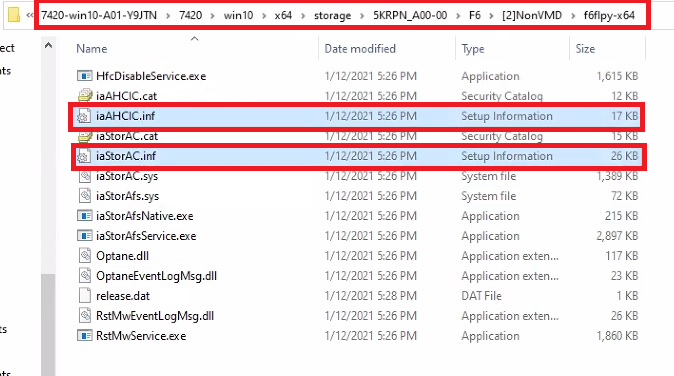Screen dimensions: 674x376
Task: Click the iaStorAC.sys system file icon
Action: (x=85, y=176)
